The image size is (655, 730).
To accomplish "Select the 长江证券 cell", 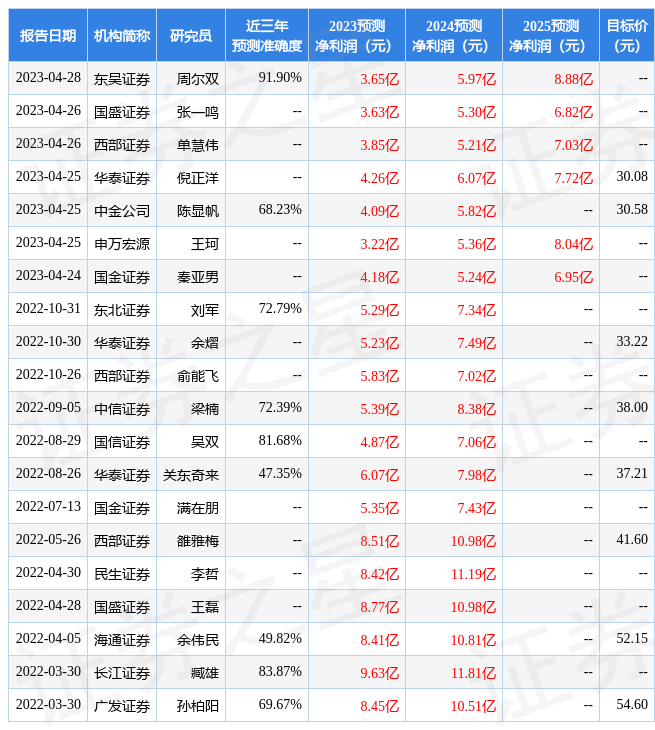I will click(122, 674).
